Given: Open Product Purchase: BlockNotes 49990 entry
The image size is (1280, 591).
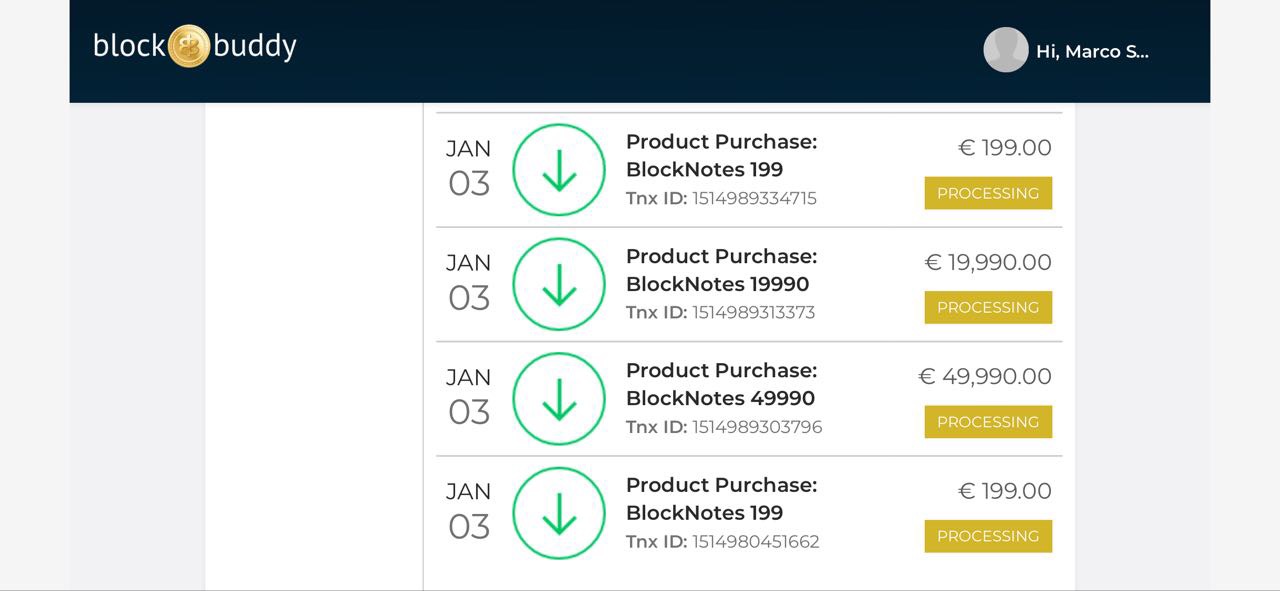Looking at the screenshot, I should (x=721, y=384).
